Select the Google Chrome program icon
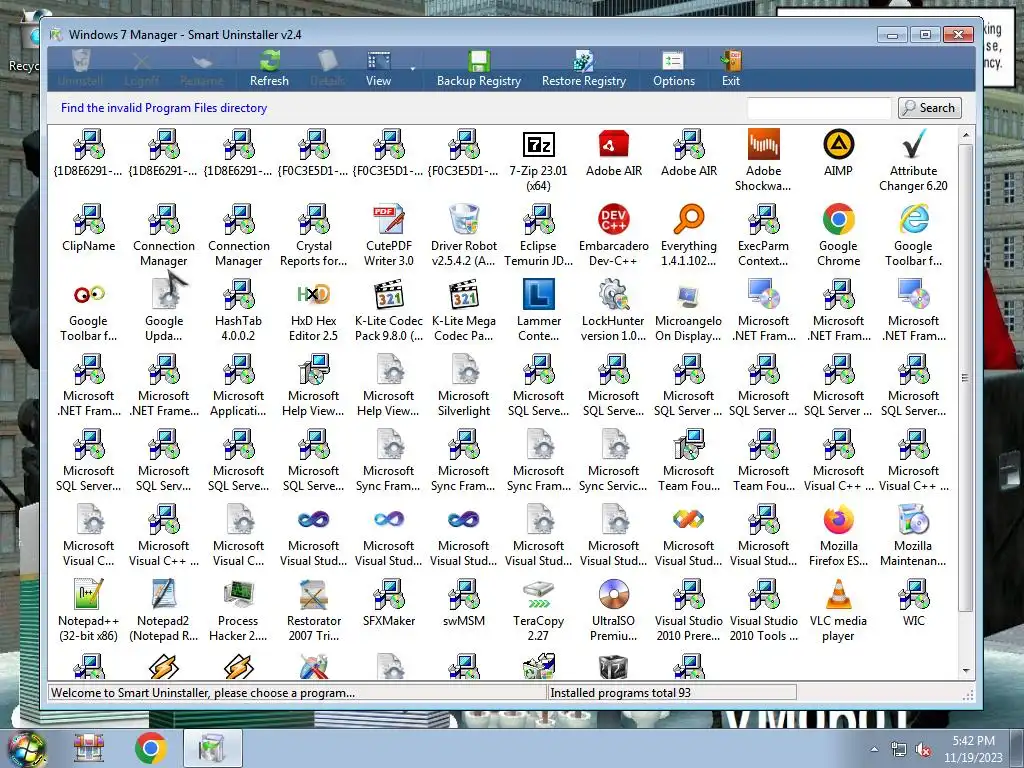 (x=839, y=235)
